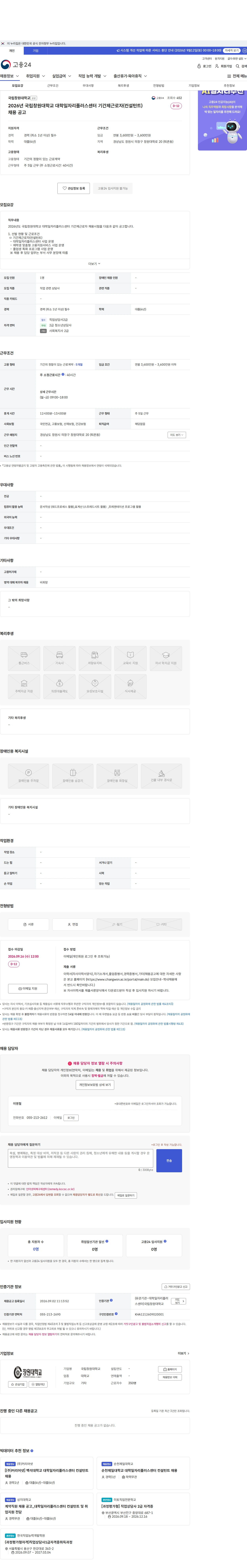Viewport: 247px width, 1568px height.
Task: Expand the 출산휴가·육아휴직 menu
Action: tap(130, 76)
